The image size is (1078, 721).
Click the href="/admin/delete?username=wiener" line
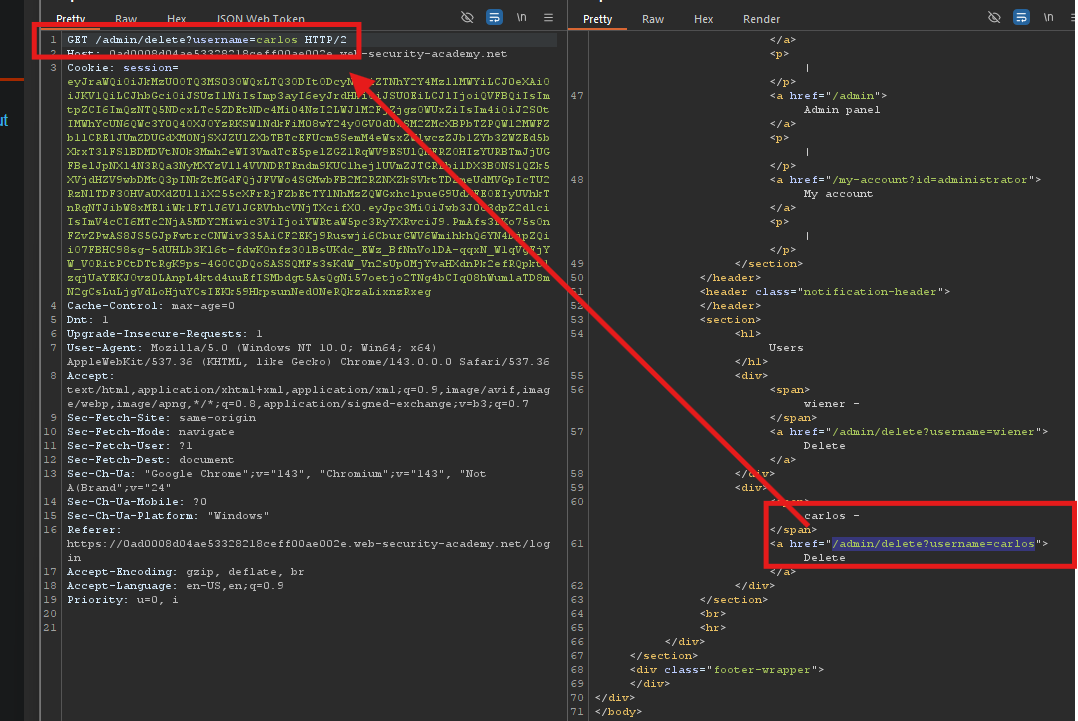[909, 432]
